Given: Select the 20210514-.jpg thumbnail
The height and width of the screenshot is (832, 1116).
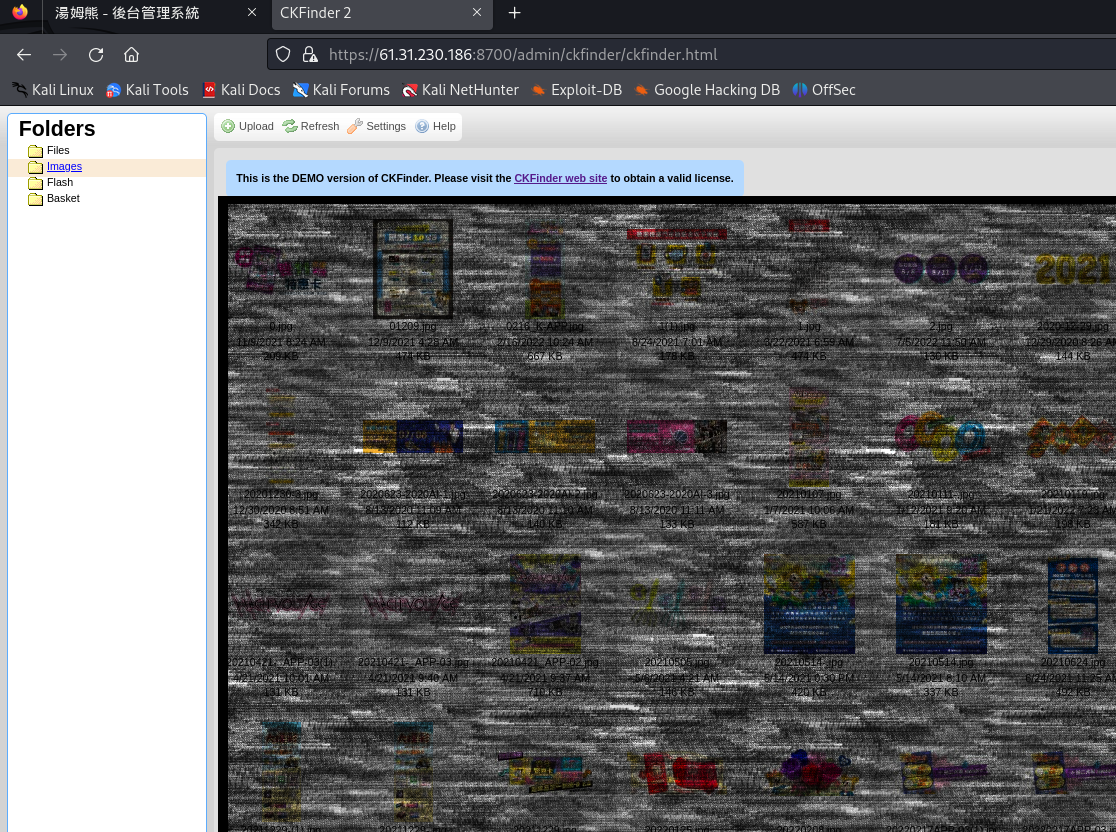Looking at the screenshot, I should click(x=809, y=604).
